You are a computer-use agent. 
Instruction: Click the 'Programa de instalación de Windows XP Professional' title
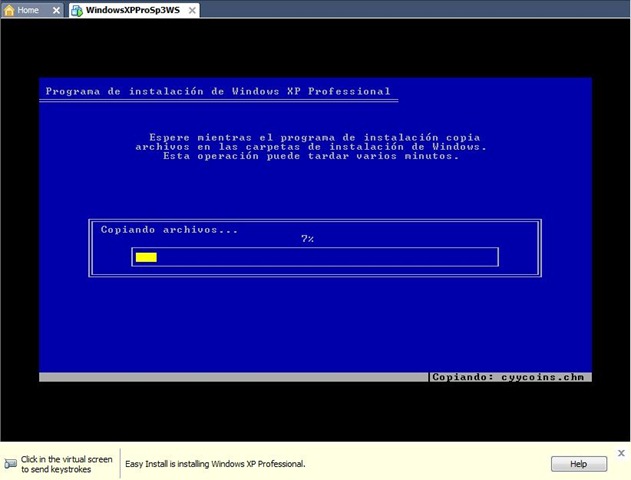coord(218,91)
